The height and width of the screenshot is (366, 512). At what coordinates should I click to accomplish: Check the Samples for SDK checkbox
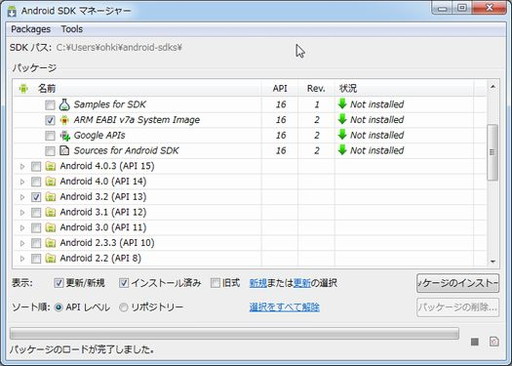50,105
